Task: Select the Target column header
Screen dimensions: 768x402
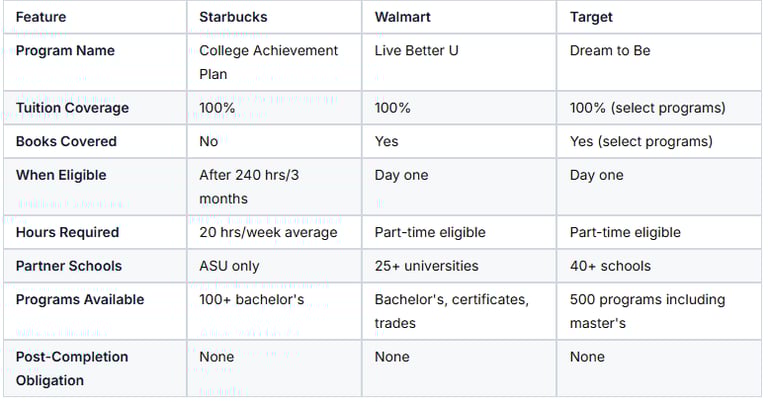Action: [591, 17]
